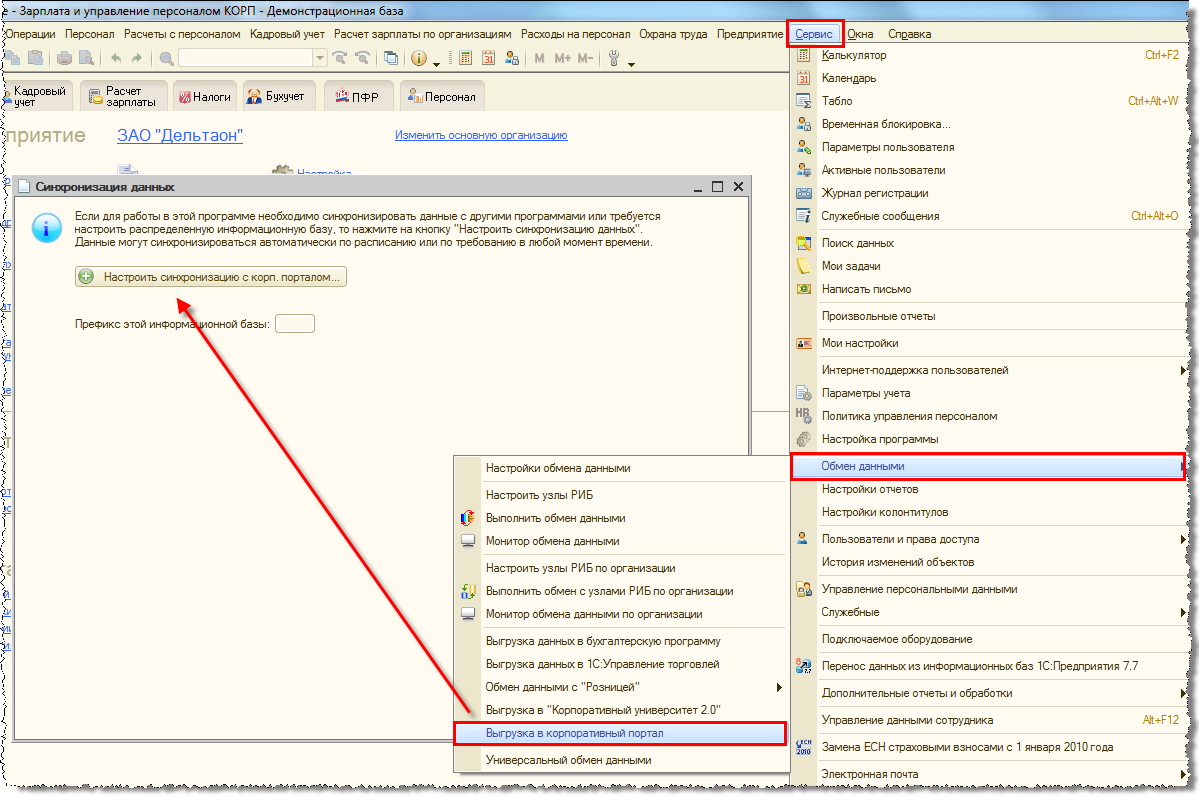Click the Print icon in the toolbar
Screen dimensions: 1199x796
tap(65, 58)
